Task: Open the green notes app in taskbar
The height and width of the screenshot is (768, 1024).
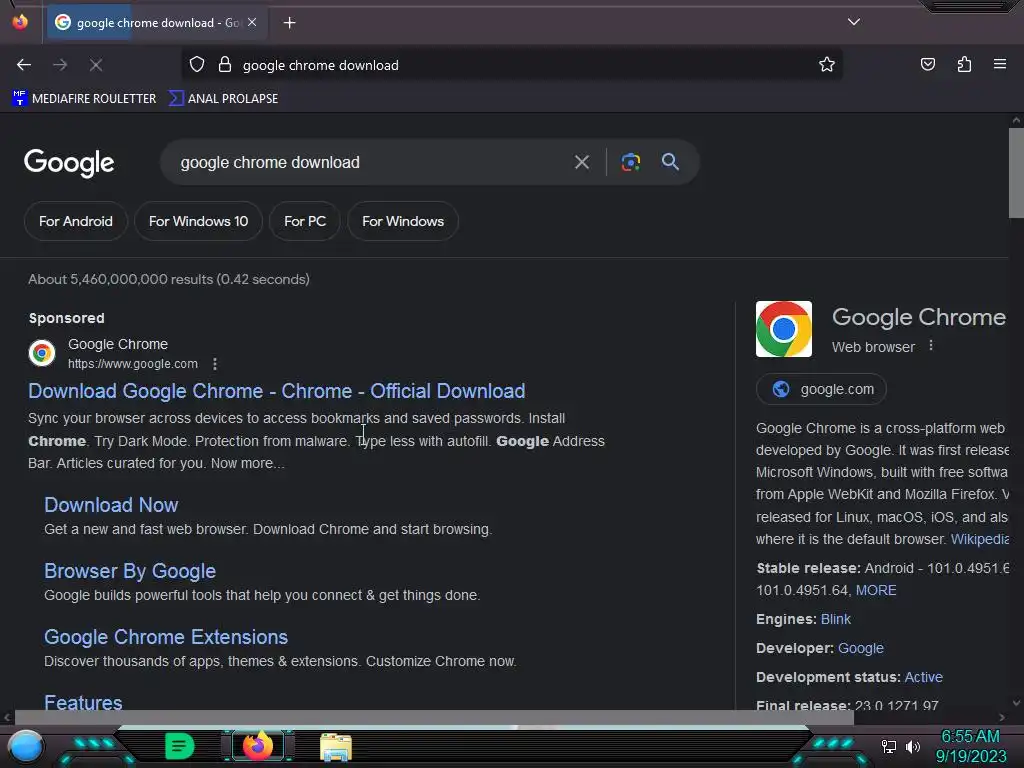Action: 179,746
